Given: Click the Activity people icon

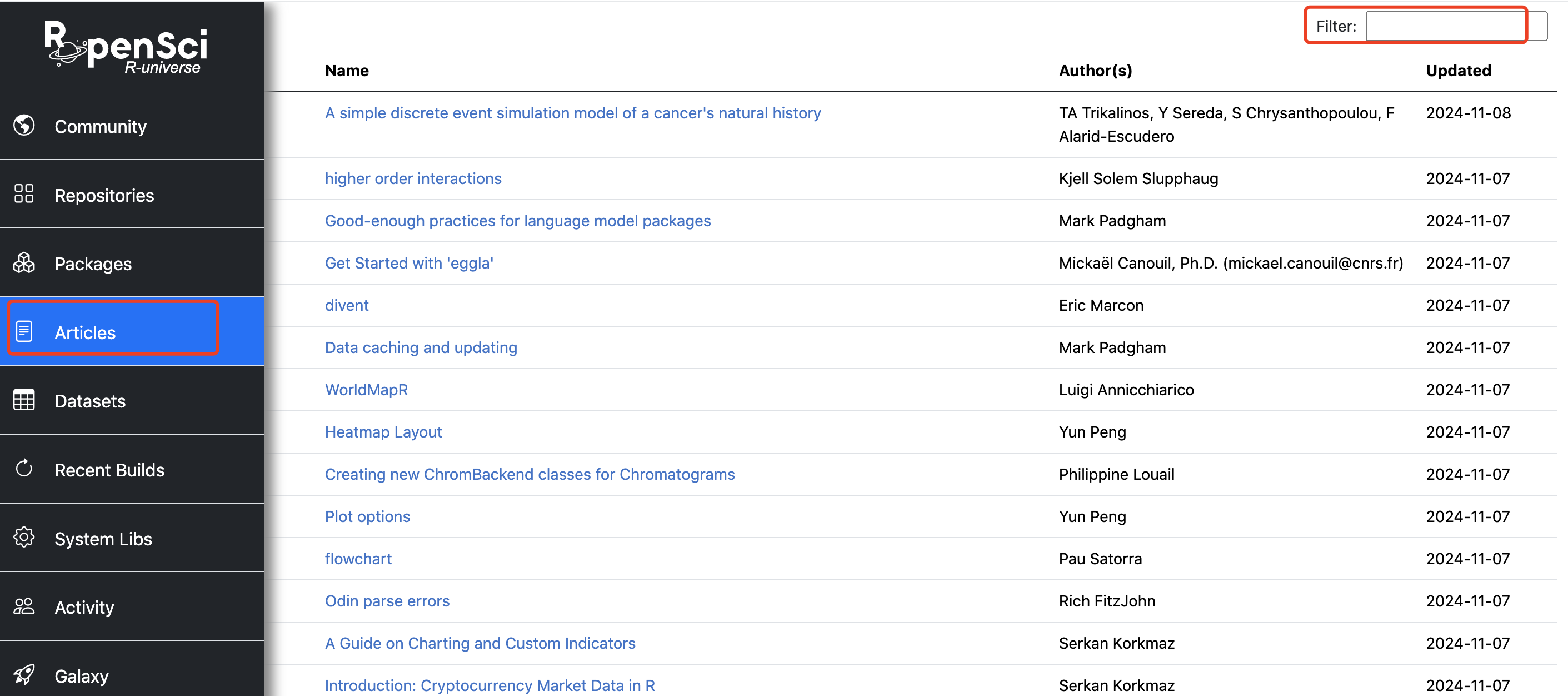Looking at the screenshot, I should (24, 606).
